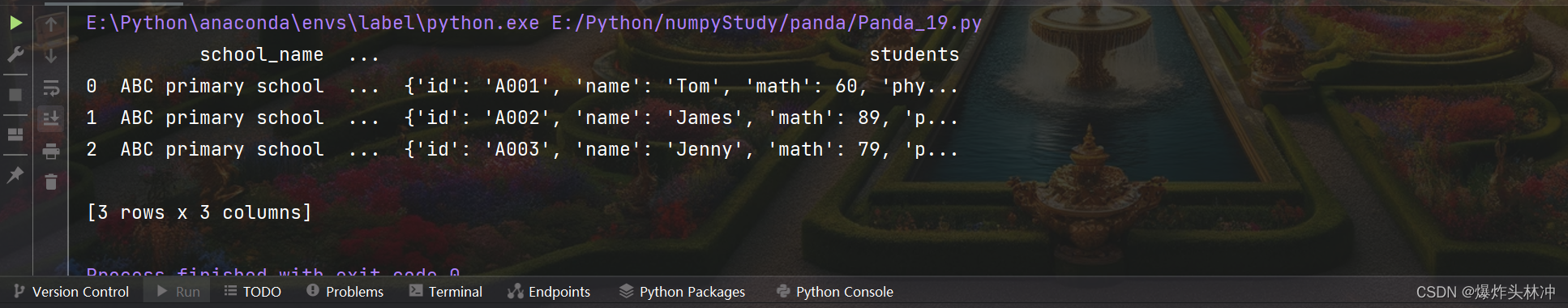1568x308 pixels.
Task: Open the Python Console tool window
Action: pos(835,292)
